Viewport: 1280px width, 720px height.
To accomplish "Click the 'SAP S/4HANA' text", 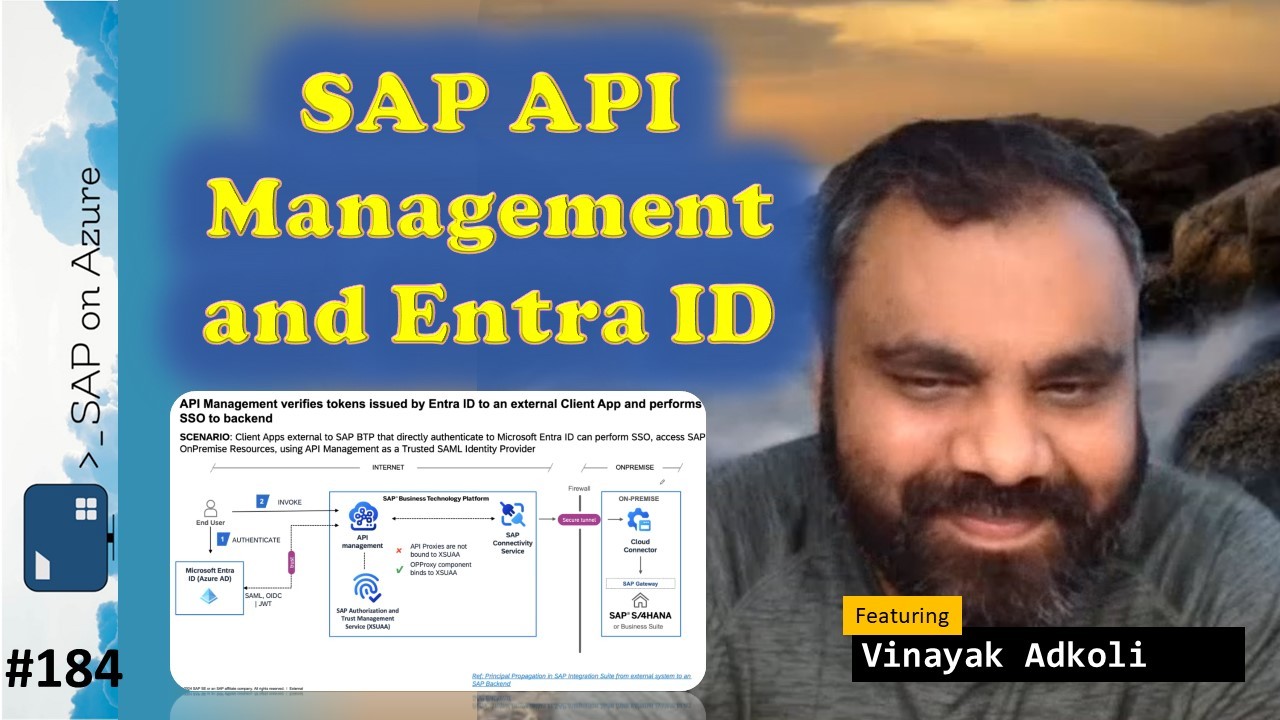I will pyautogui.click(x=640, y=616).
